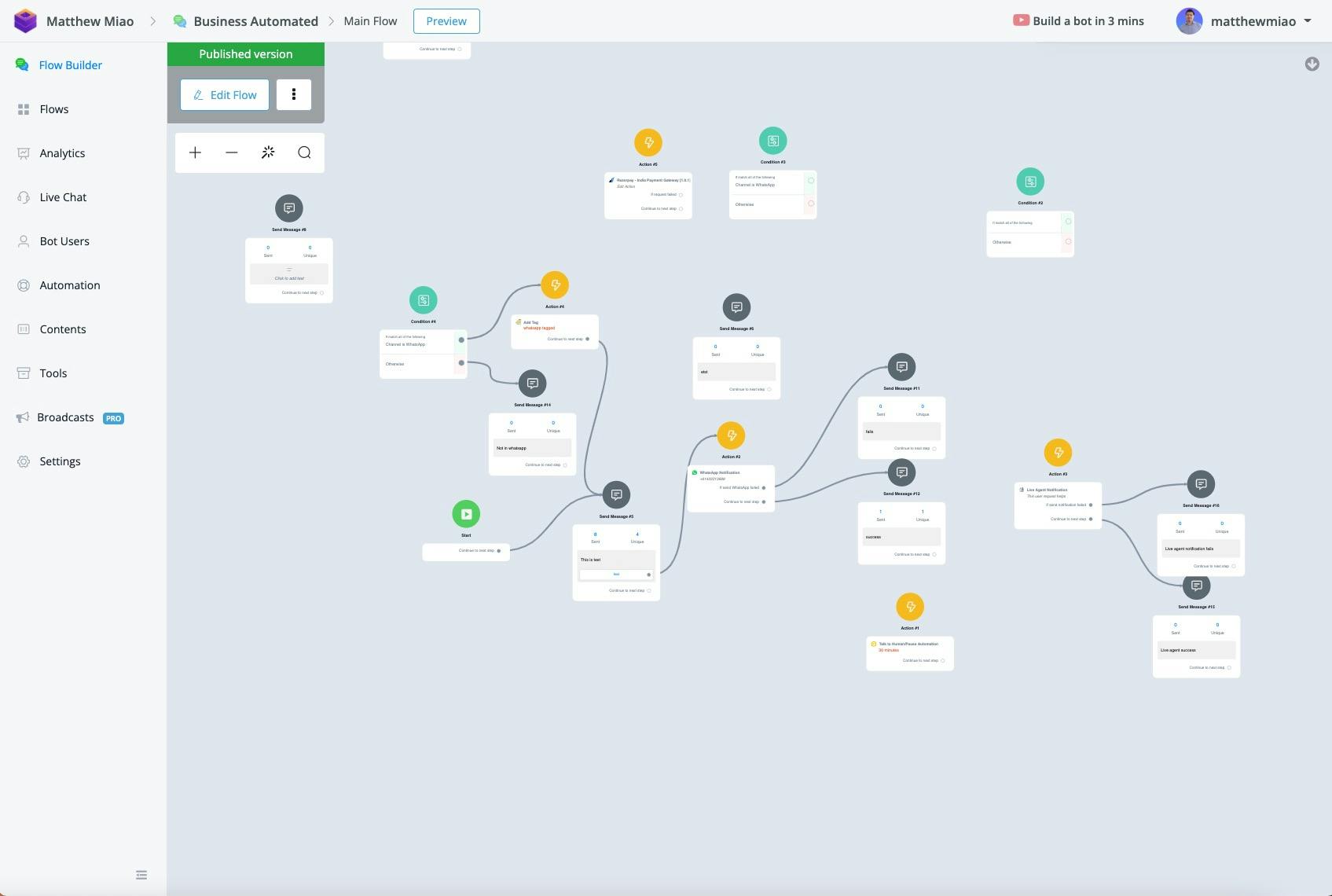This screenshot has width=1332, height=896.
Task: Click the Published version banner
Action: [x=246, y=54]
